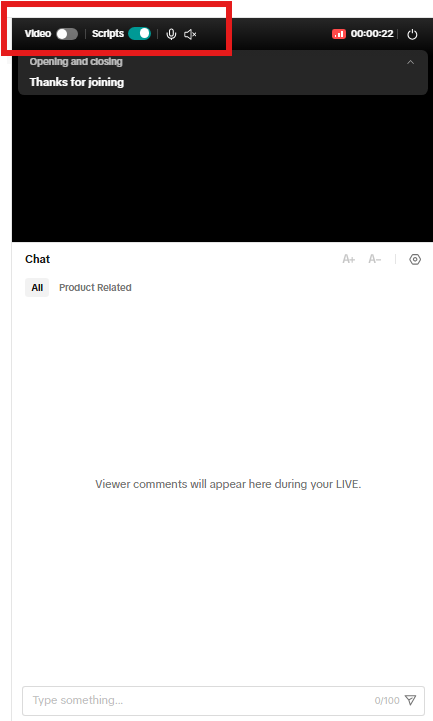Switch to the Product Related tab
The height and width of the screenshot is (721, 433).
(x=95, y=288)
